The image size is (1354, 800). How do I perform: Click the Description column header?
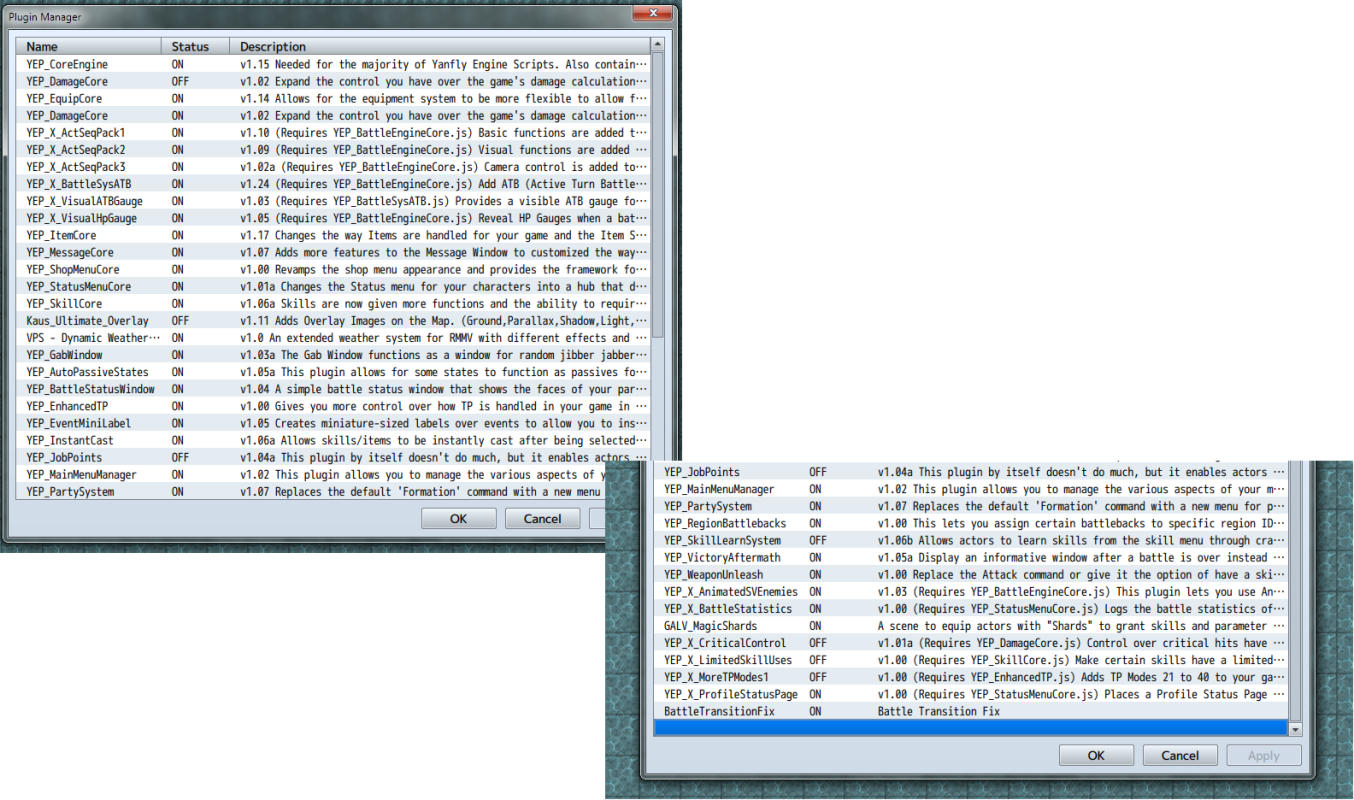click(439, 46)
